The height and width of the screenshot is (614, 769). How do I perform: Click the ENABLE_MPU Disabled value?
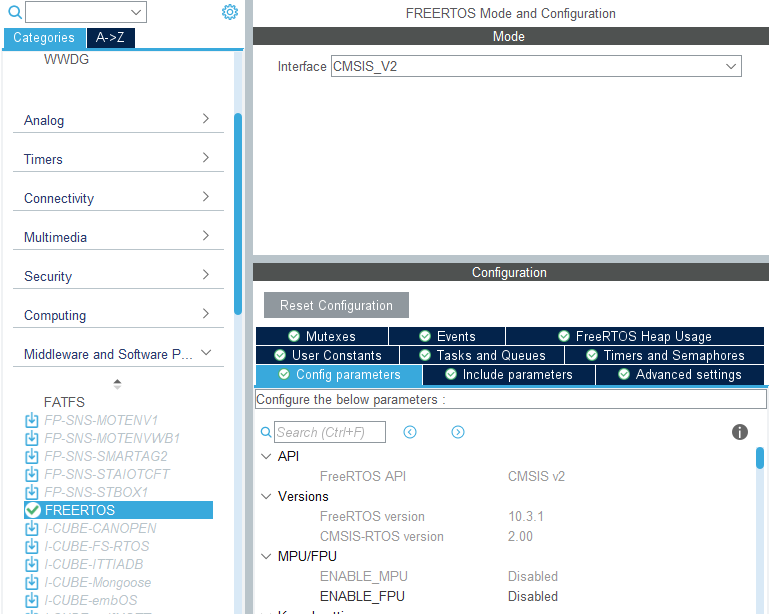(533, 576)
